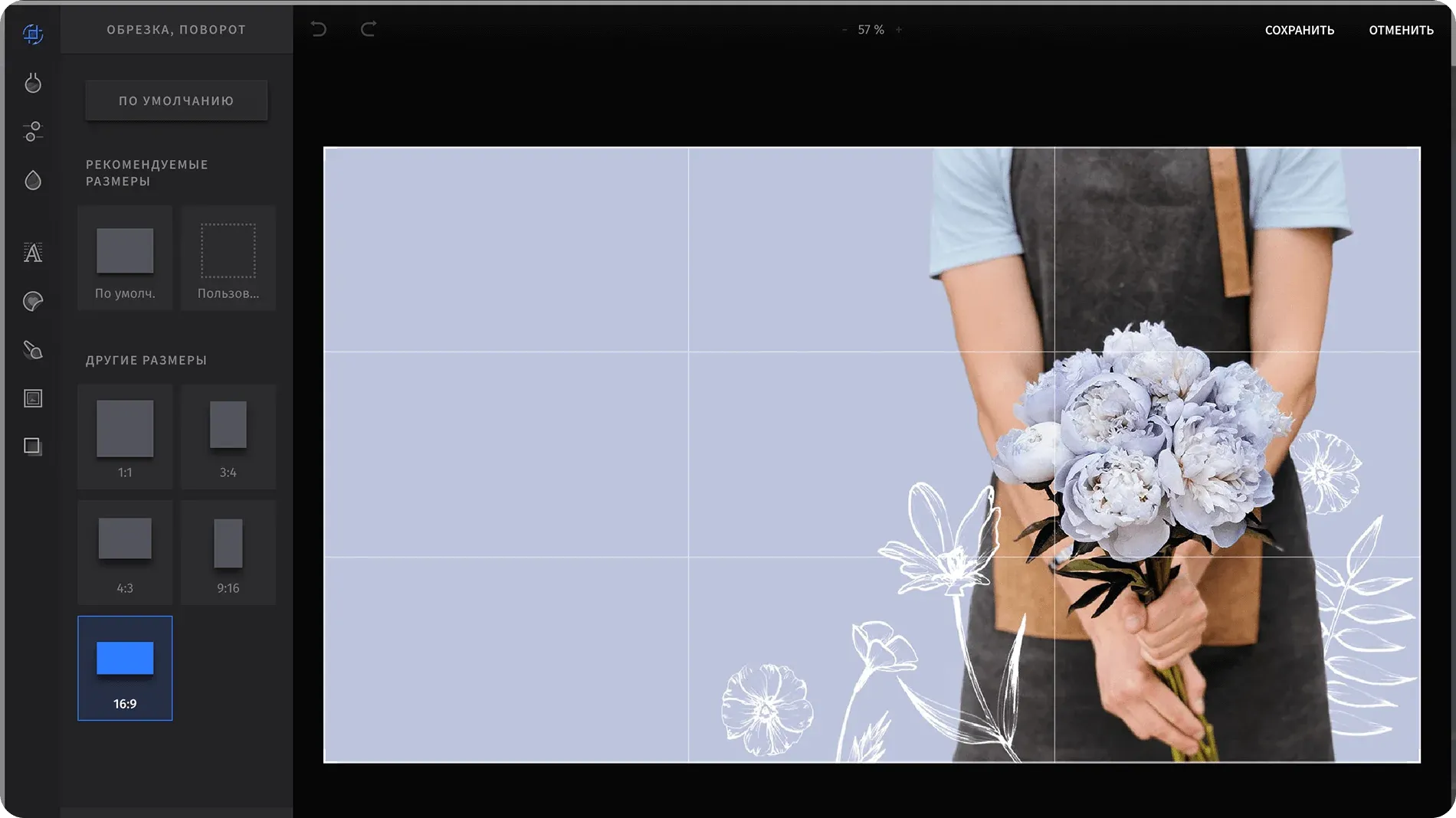This screenshot has height=818, width=1456.
Task: Open the adjustment sliders tool
Action: [32, 132]
